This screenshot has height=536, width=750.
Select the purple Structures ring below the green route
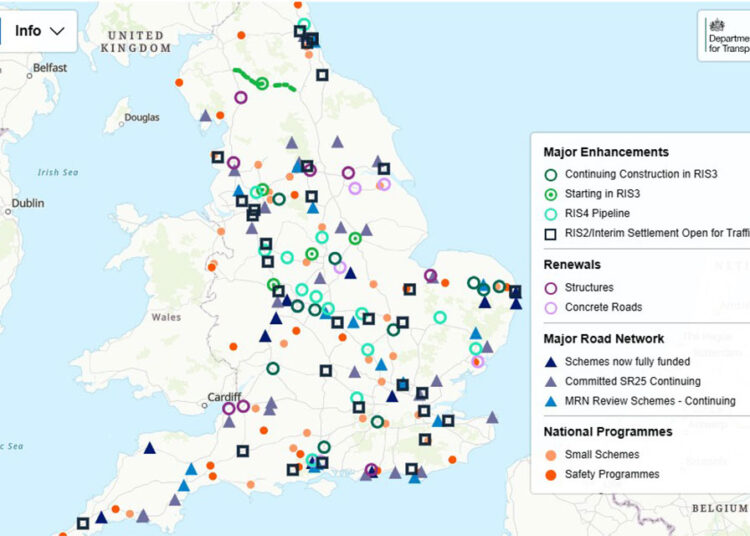tap(241, 98)
